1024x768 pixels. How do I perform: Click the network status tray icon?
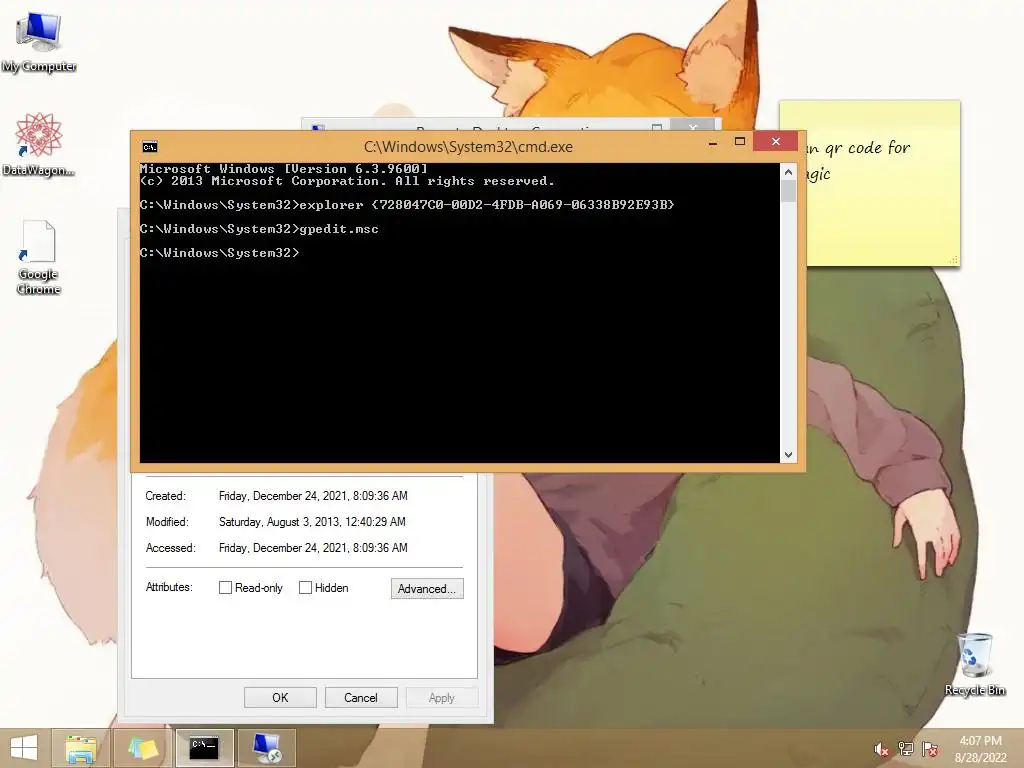click(x=906, y=749)
